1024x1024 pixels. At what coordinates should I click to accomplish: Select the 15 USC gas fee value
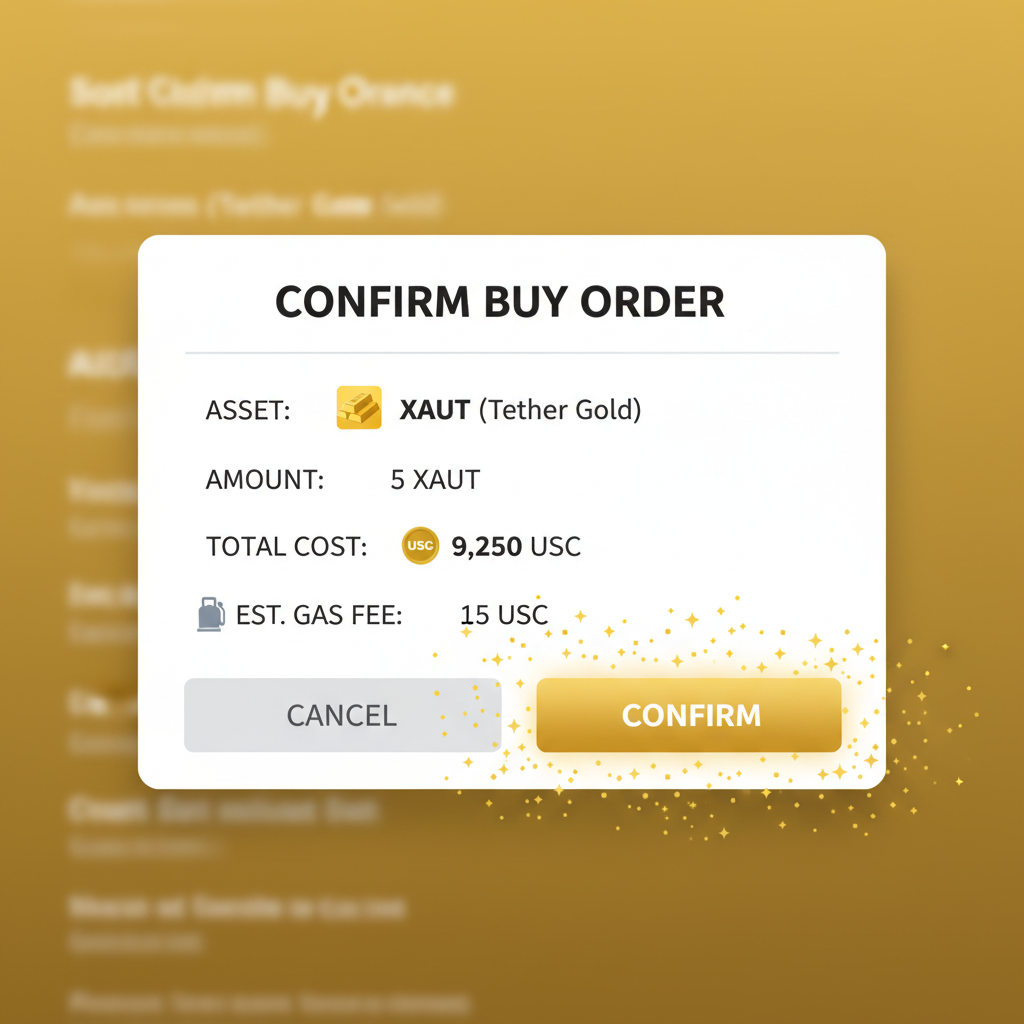click(x=504, y=614)
